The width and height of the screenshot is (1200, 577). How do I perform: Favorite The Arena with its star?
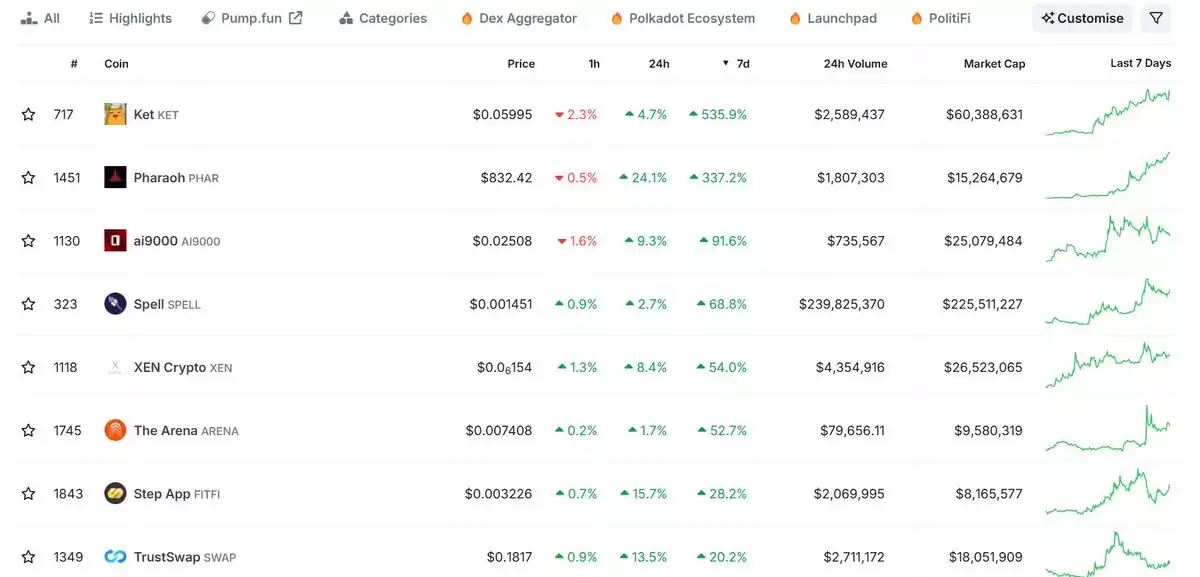28,431
